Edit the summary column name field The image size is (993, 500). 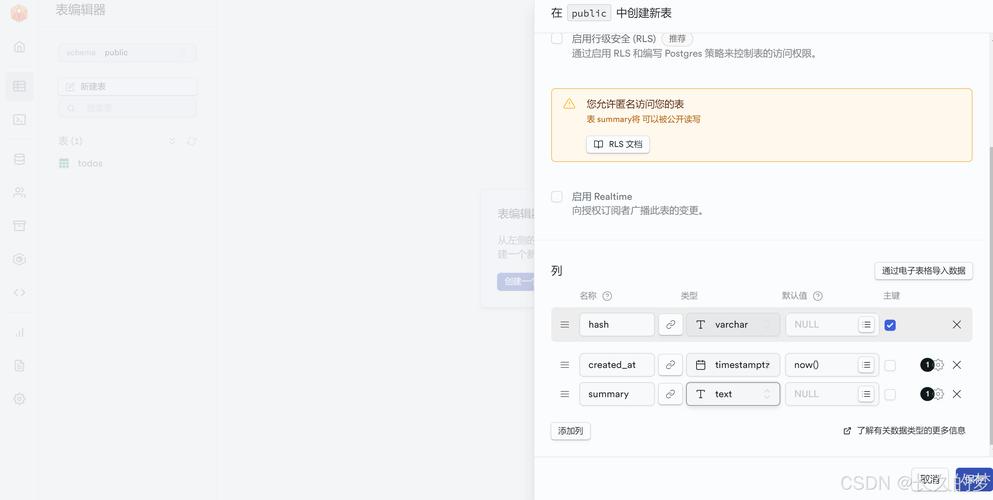point(617,394)
